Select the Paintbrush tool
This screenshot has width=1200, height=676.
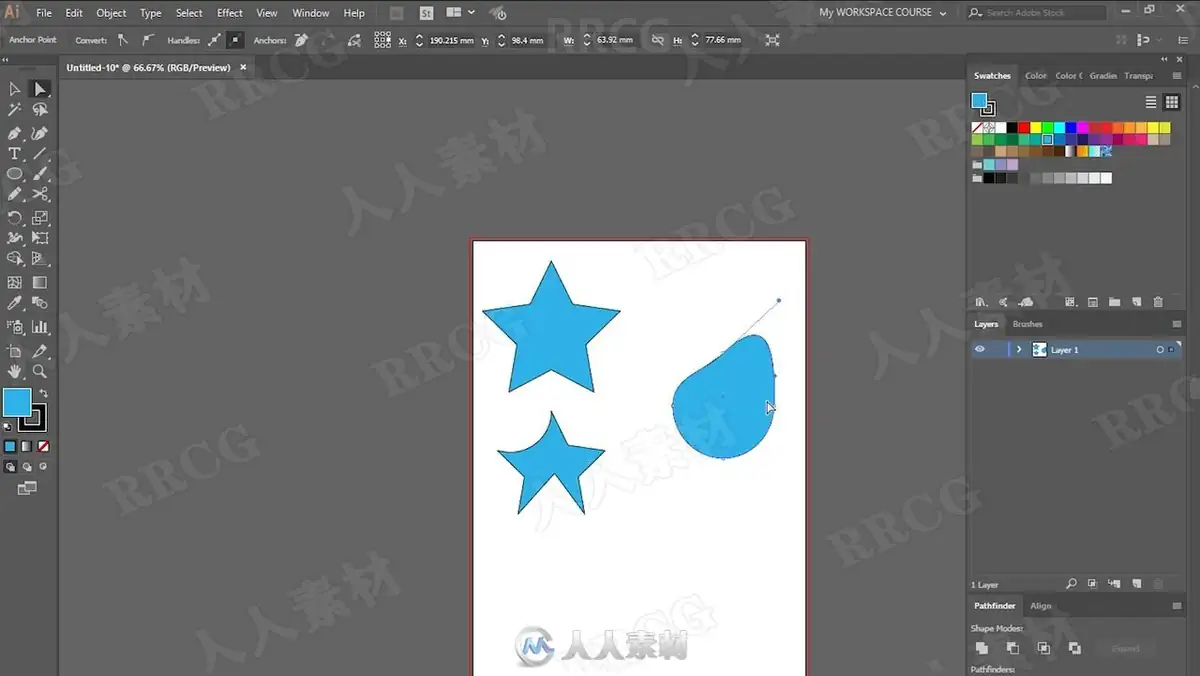(40, 174)
